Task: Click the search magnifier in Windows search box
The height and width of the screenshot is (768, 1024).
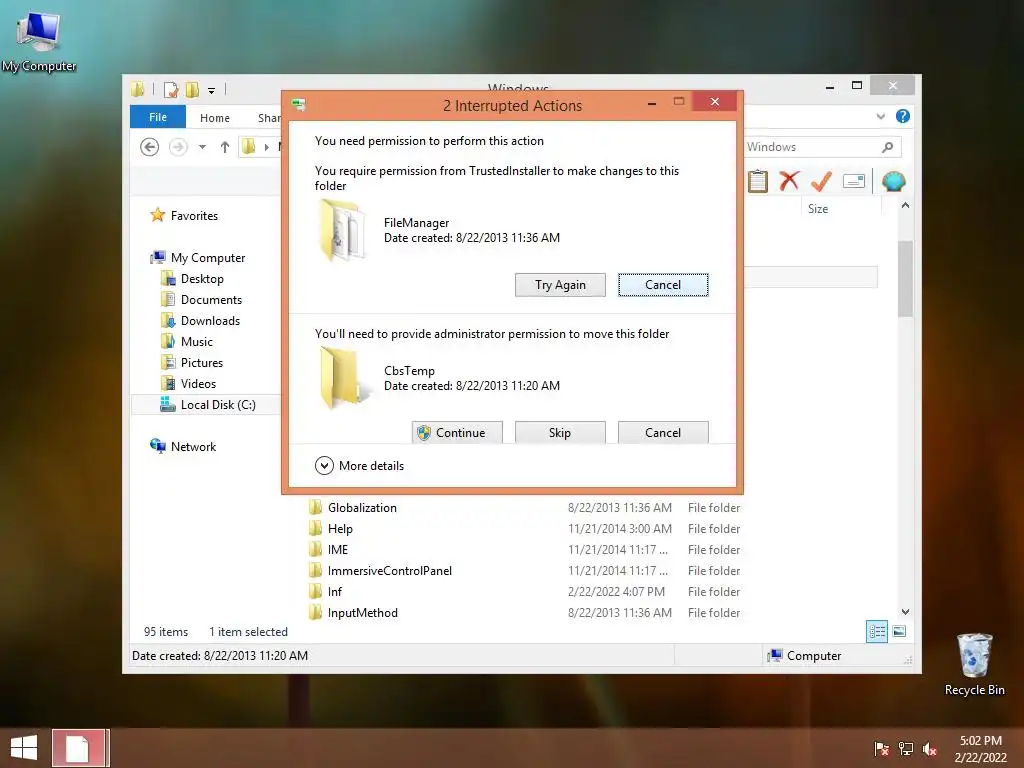Action: click(887, 147)
